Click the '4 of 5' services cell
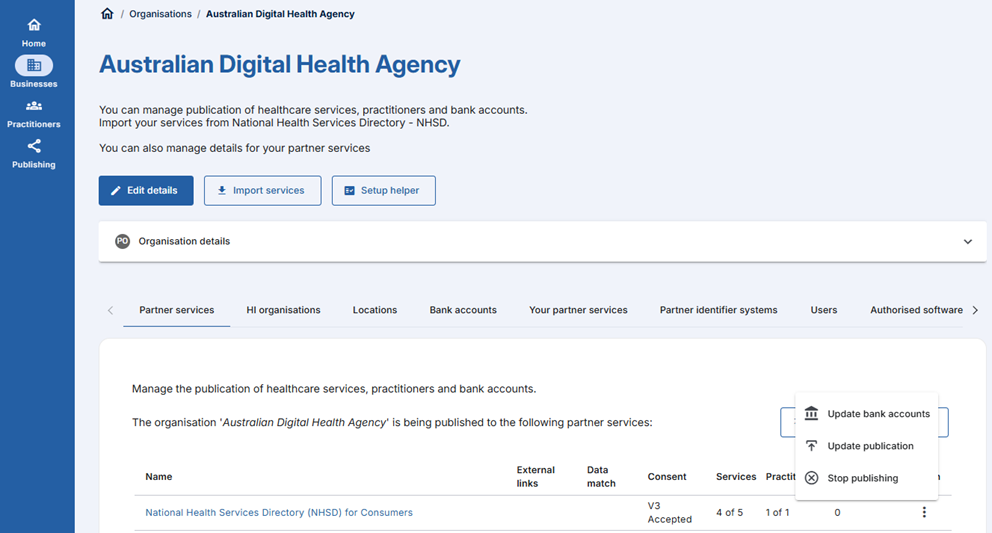The height and width of the screenshot is (533, 992). point(729,513)
